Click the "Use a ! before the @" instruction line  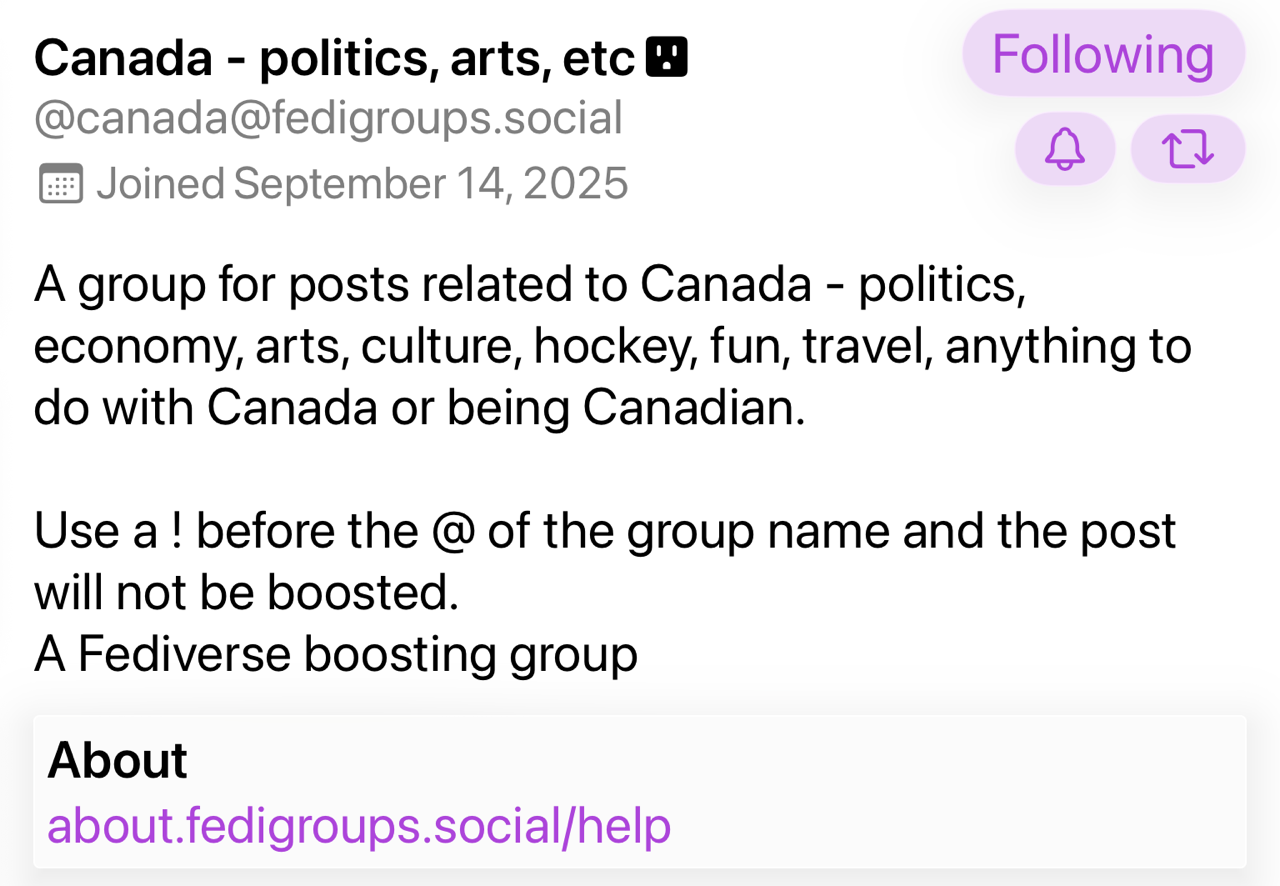click(x=604, y=531)
